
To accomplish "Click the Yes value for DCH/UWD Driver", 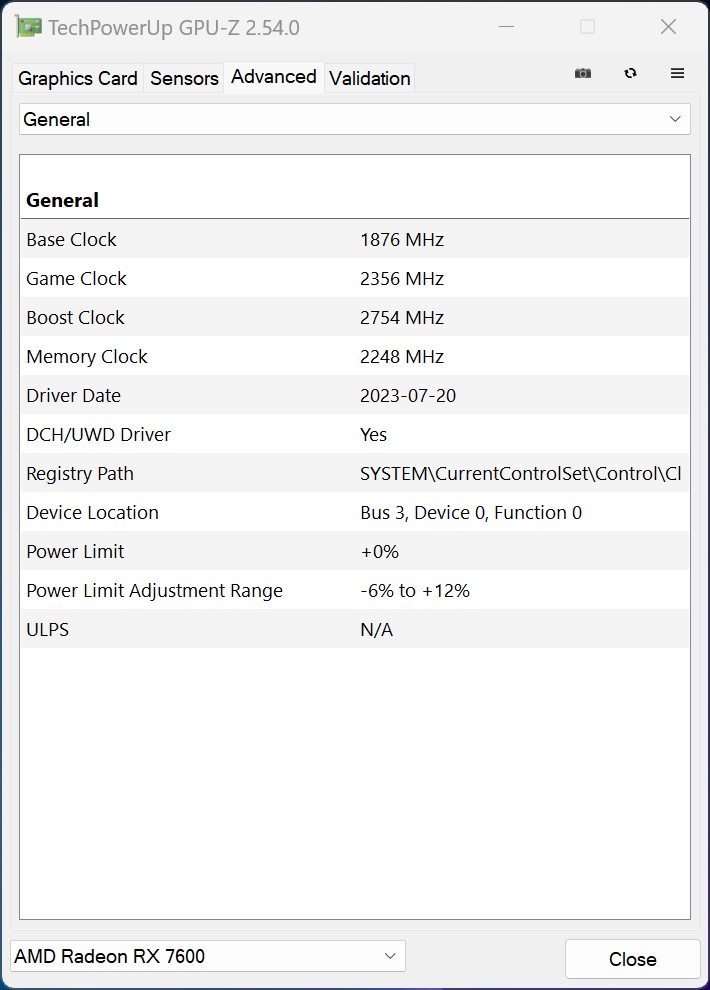I will (374, 434).
